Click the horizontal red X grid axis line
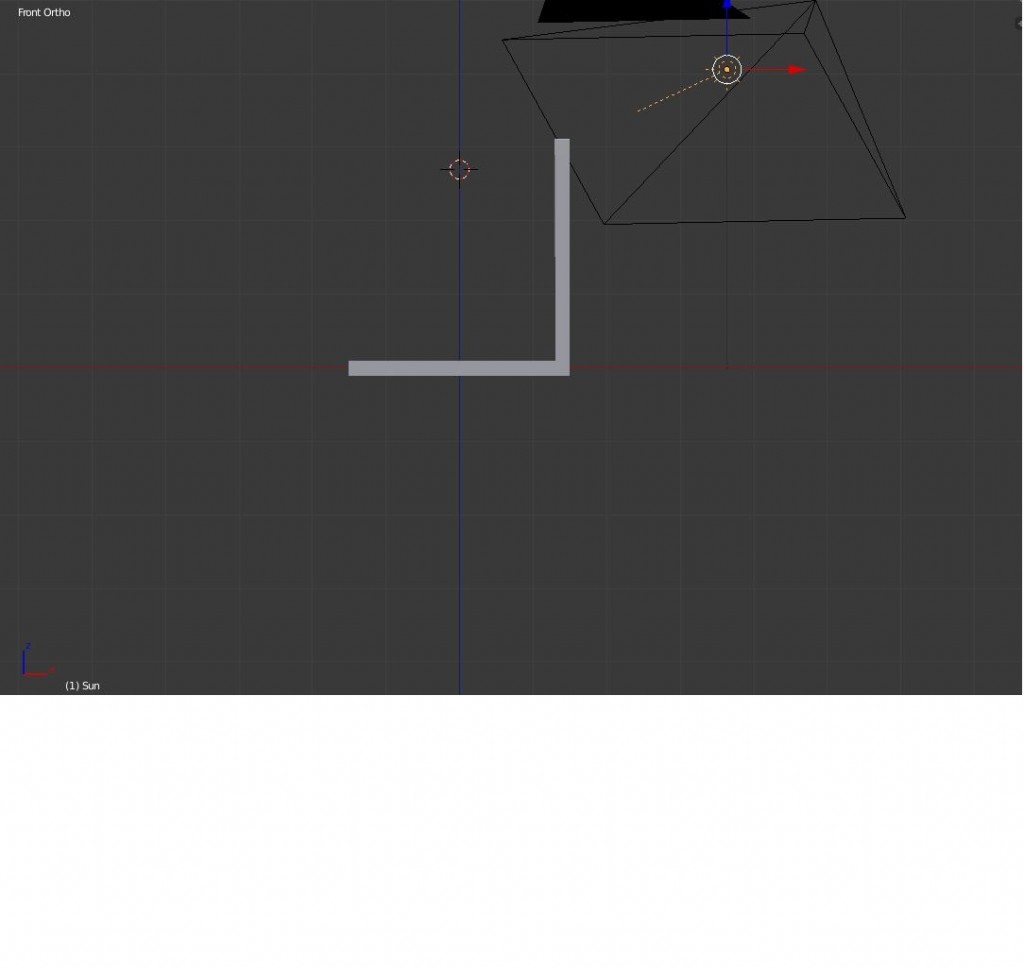Image resolution: width=1024 pixels, height=967 pixels. [x=200, y=365]
